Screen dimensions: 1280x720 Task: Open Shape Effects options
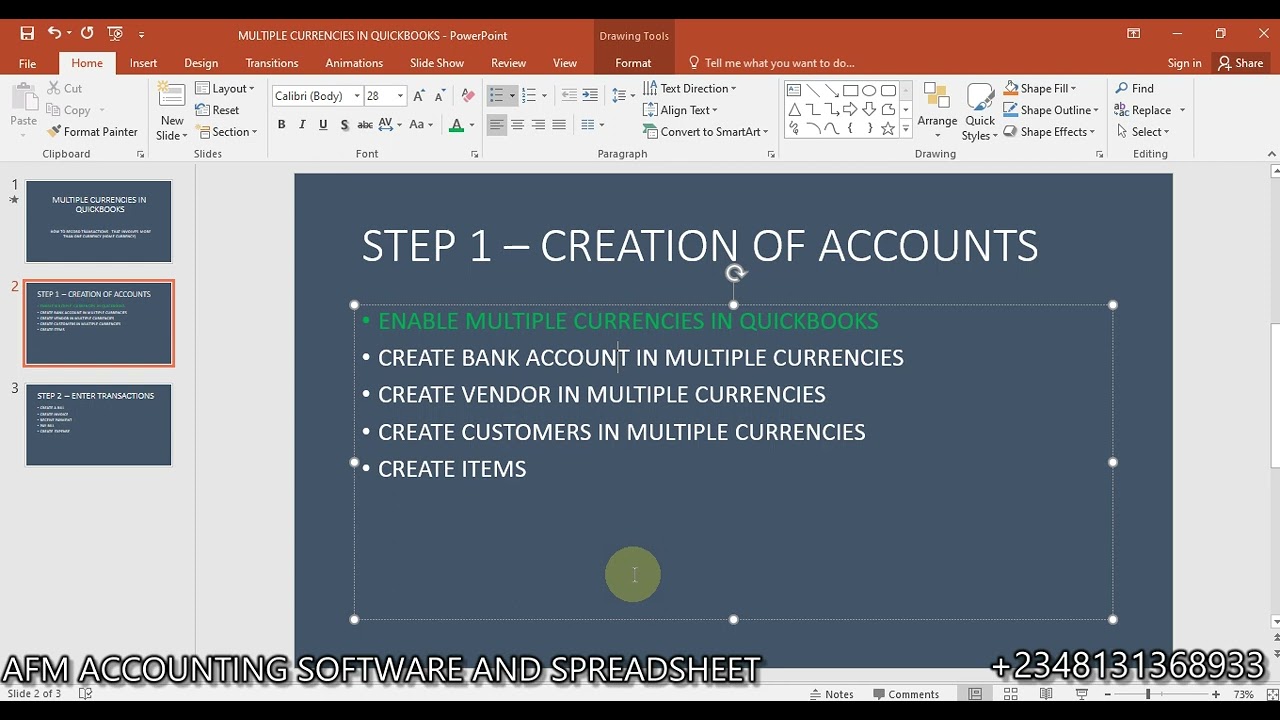(1050, 132)
